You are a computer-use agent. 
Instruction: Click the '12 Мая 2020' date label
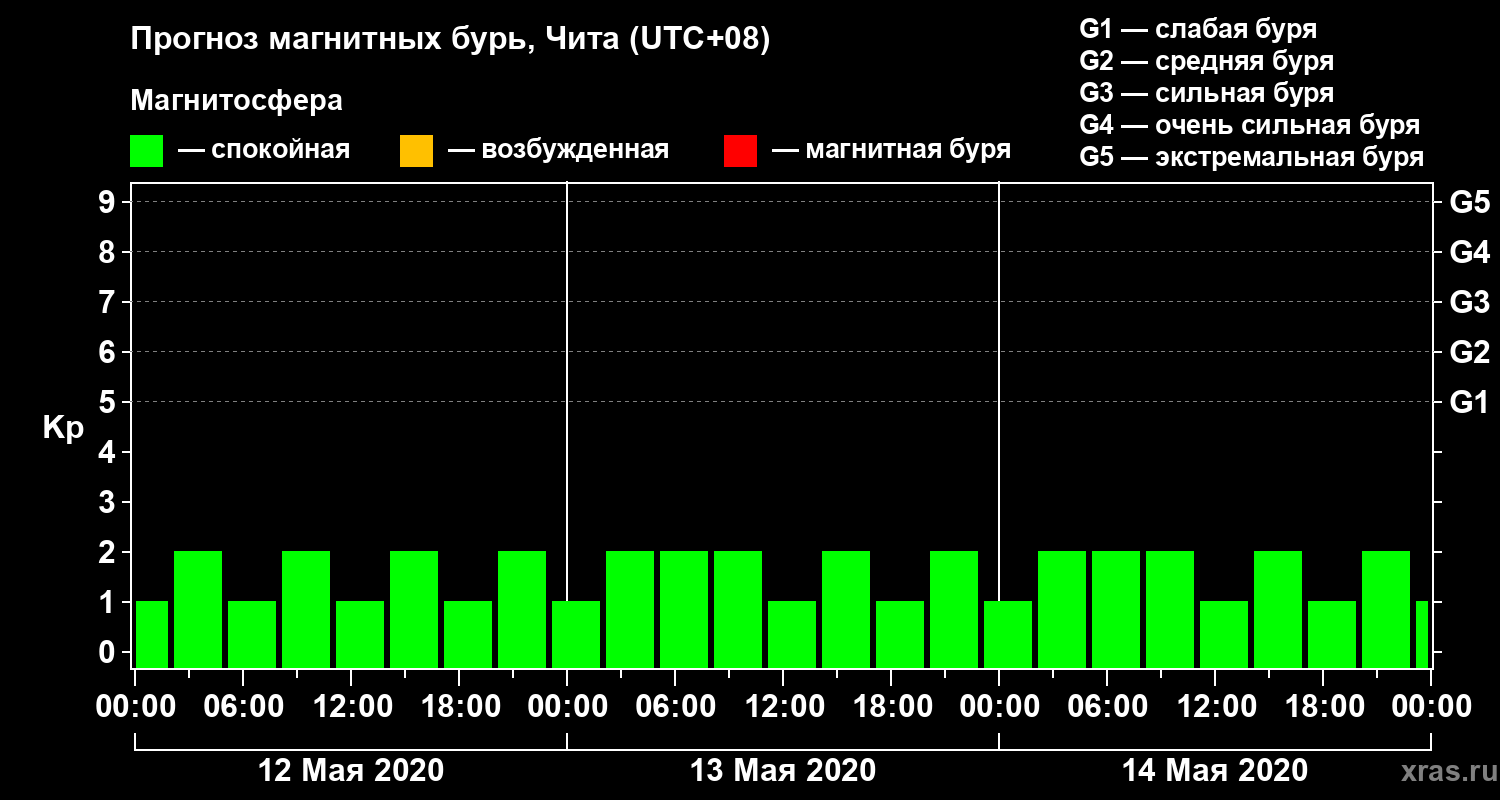click(351, 771)
